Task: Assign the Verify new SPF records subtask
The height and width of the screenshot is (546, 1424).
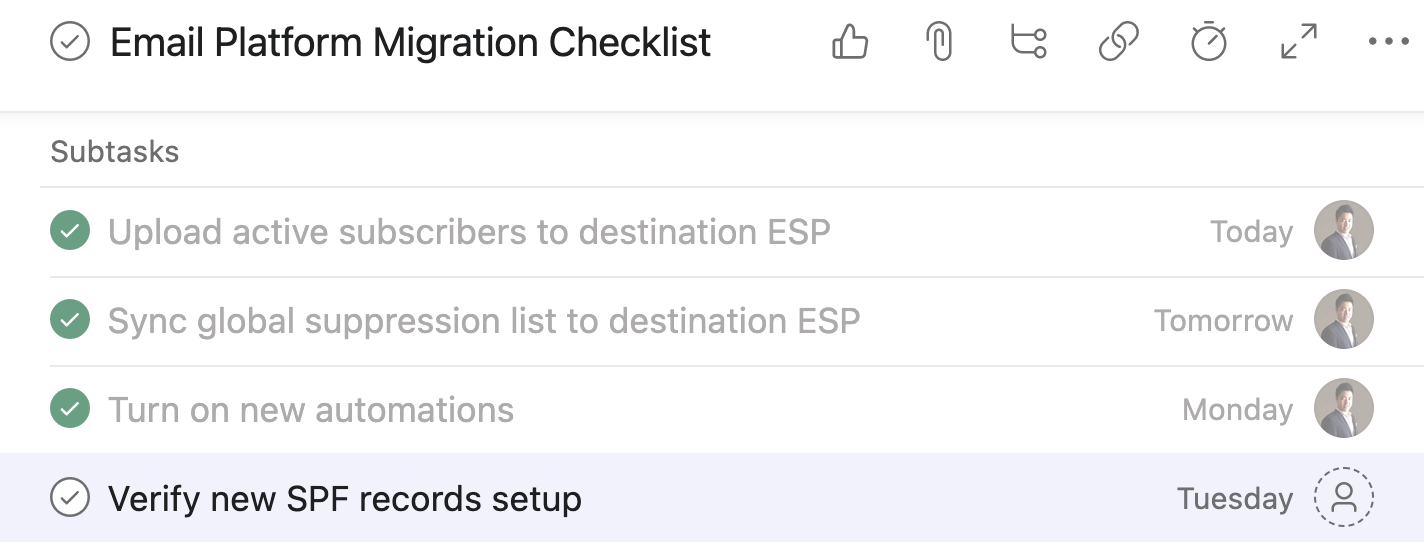Action: pyautogui.click(x=1343, y=497)
